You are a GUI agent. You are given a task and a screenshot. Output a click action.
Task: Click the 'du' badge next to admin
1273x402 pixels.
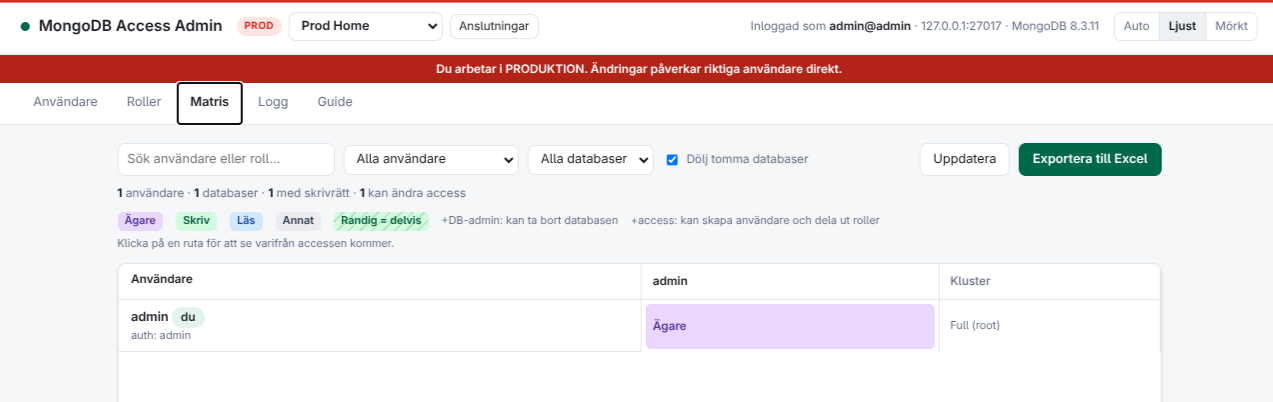coord(188,317)
